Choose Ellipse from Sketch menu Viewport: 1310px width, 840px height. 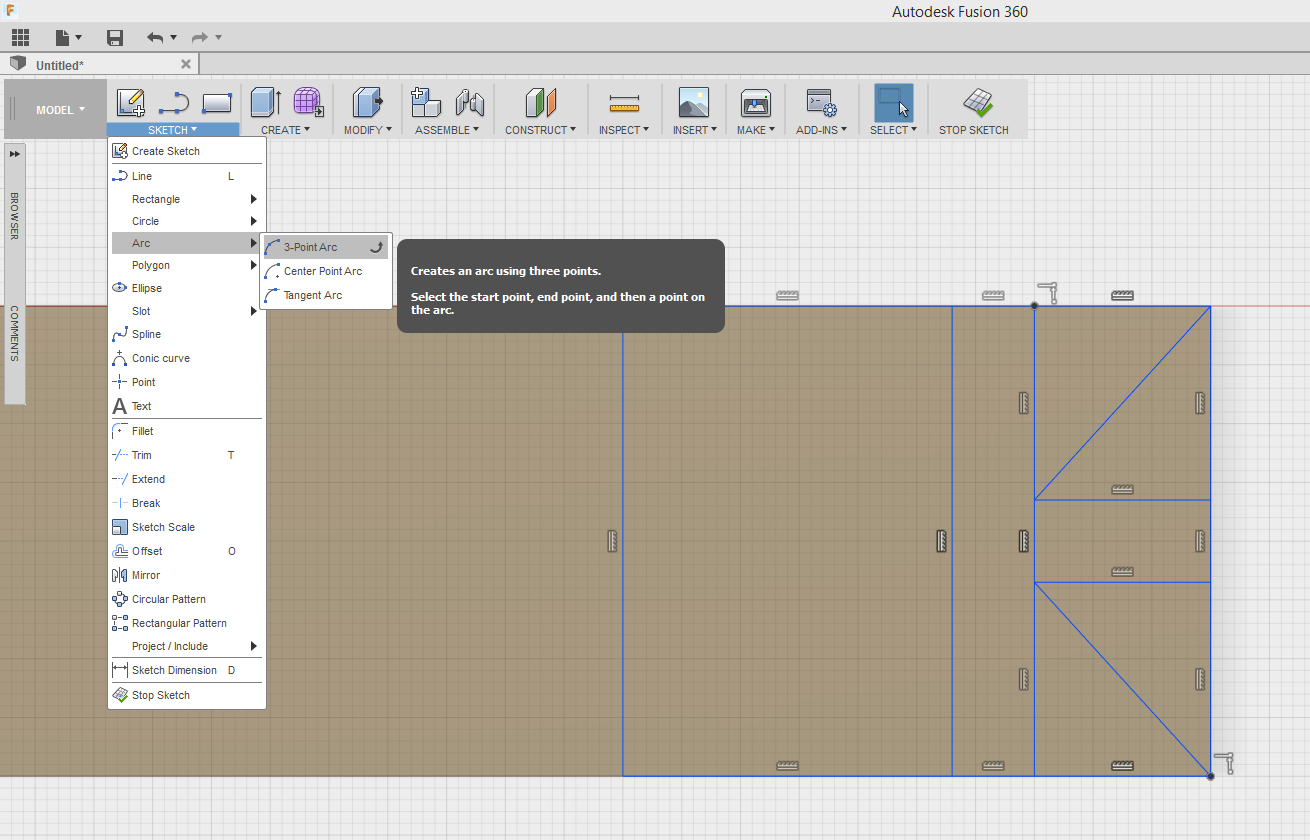187,288
